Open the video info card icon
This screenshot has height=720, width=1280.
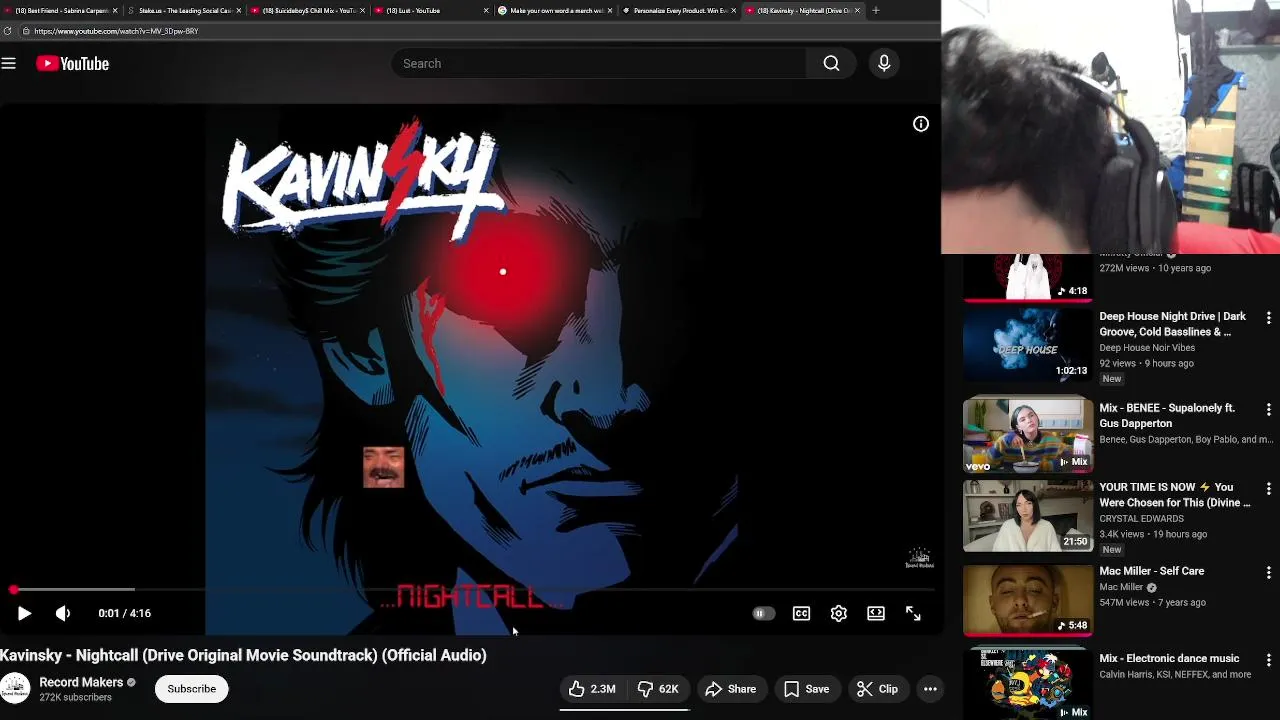[921, 124]
